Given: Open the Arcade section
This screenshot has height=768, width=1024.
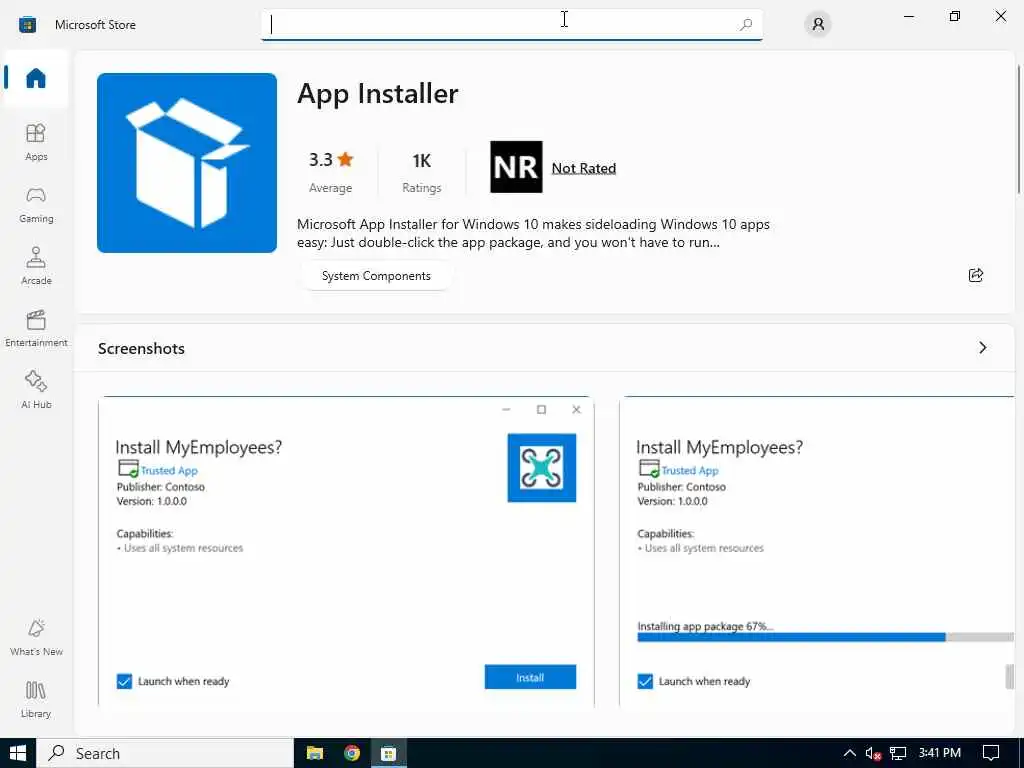Looking at the screenshot, I should tap(36, 266).
